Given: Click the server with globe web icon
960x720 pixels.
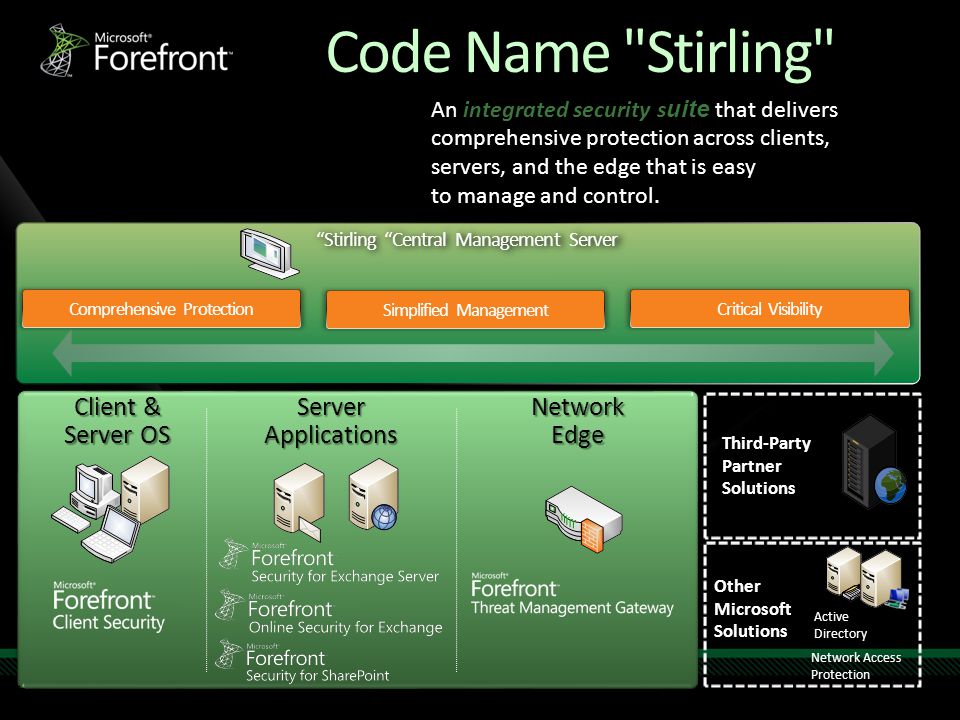Looking at the screenshot, I should (x=373, y=495).
